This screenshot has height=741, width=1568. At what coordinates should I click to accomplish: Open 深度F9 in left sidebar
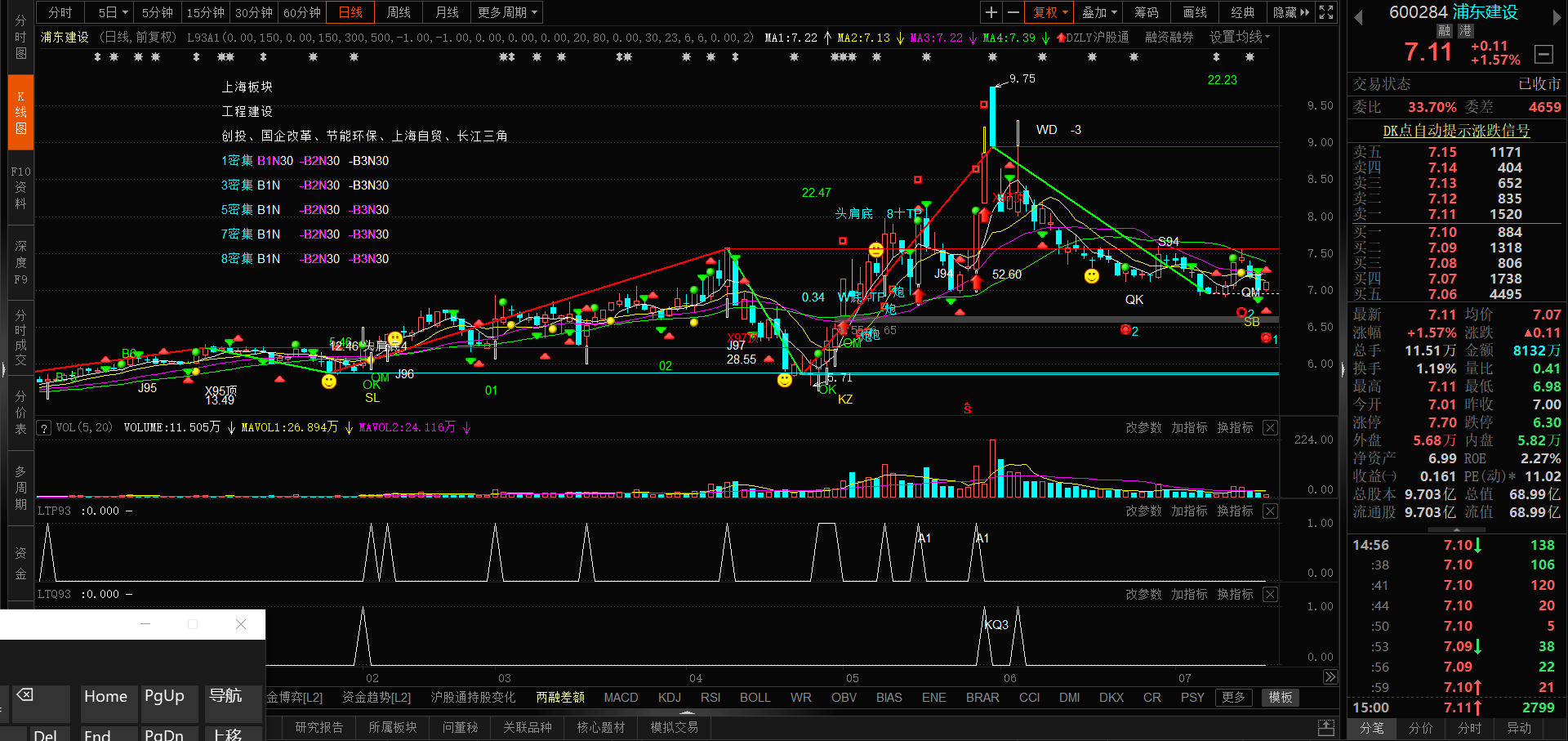(x=20, y=263)
